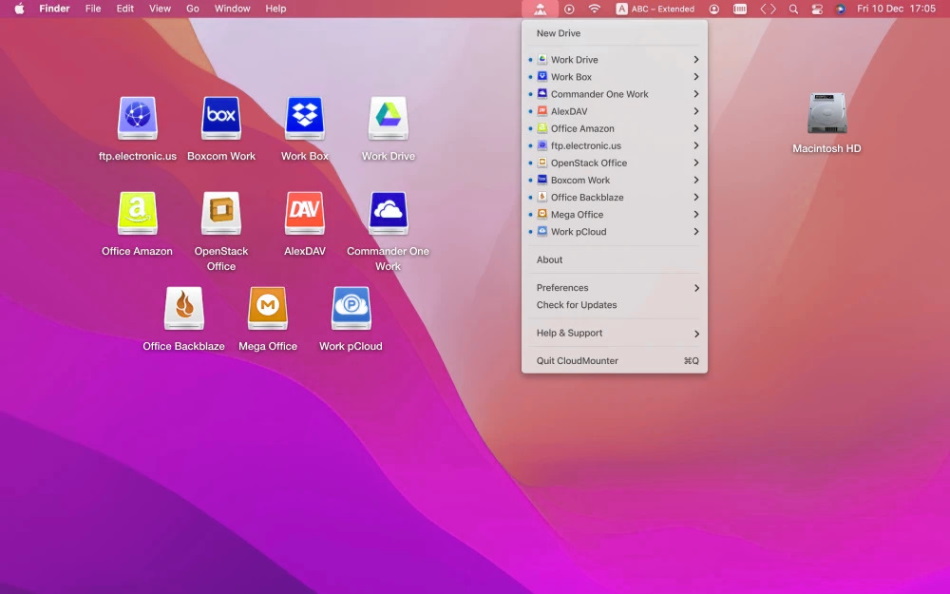This screenshot has width=950, height=594.
Task: Open Help & Support submenu
Action: [x=614, y=333]
